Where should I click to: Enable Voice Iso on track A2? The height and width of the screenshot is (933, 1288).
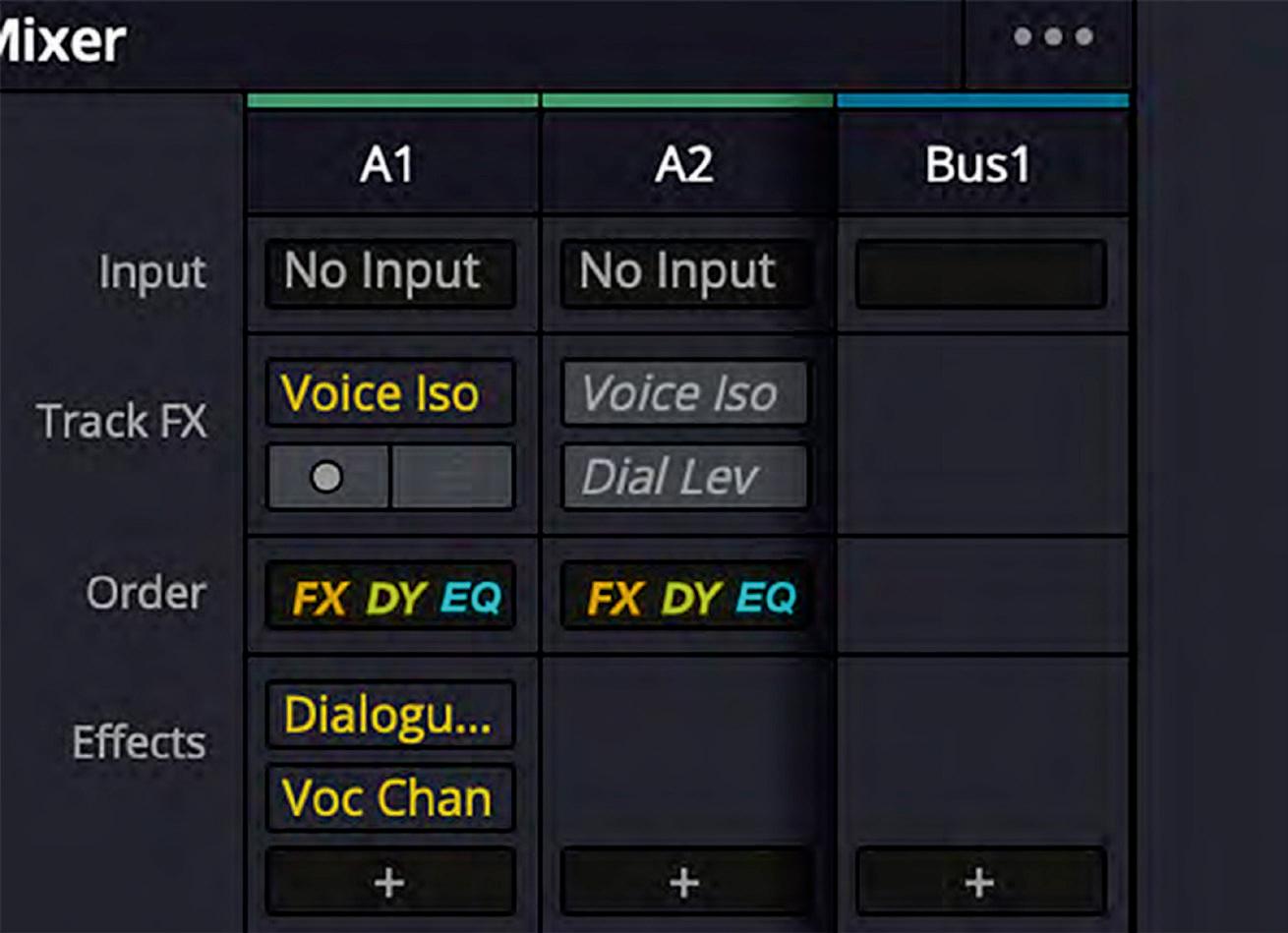click(684, 393)
